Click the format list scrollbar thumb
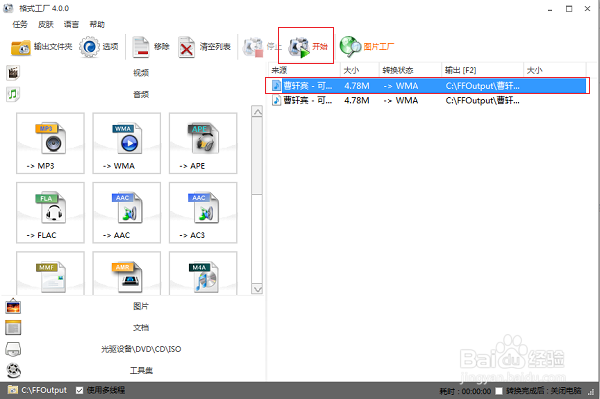 (258, 156)
